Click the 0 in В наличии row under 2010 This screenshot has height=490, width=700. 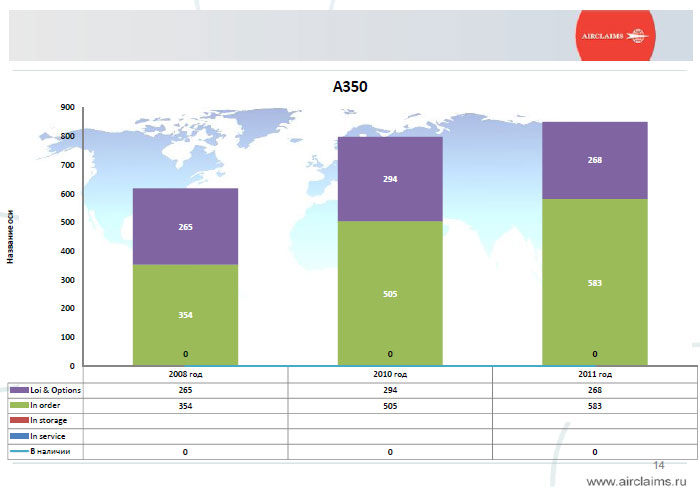click(390, 452)
